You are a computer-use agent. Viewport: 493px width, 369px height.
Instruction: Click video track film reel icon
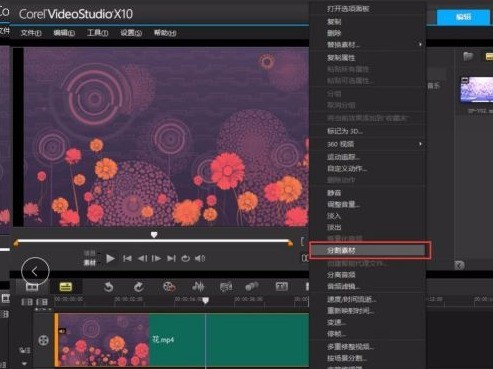(x=43, y=340)
